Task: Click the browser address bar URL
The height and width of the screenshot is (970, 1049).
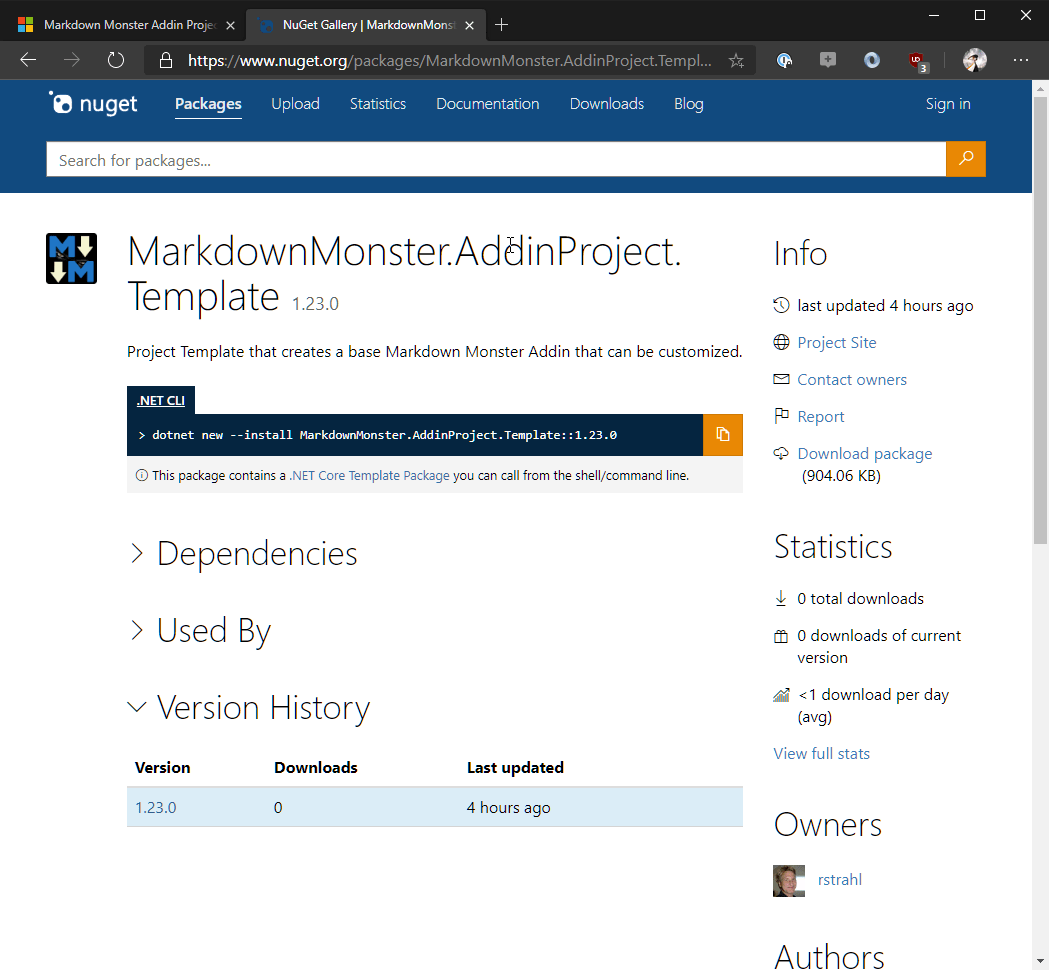Action: tap(449, 61)
